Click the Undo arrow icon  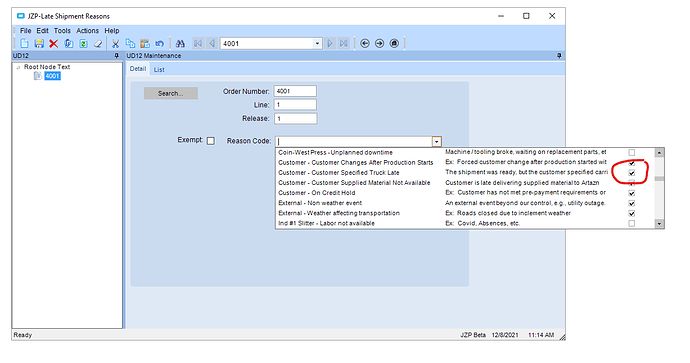[x=159, y=44]
